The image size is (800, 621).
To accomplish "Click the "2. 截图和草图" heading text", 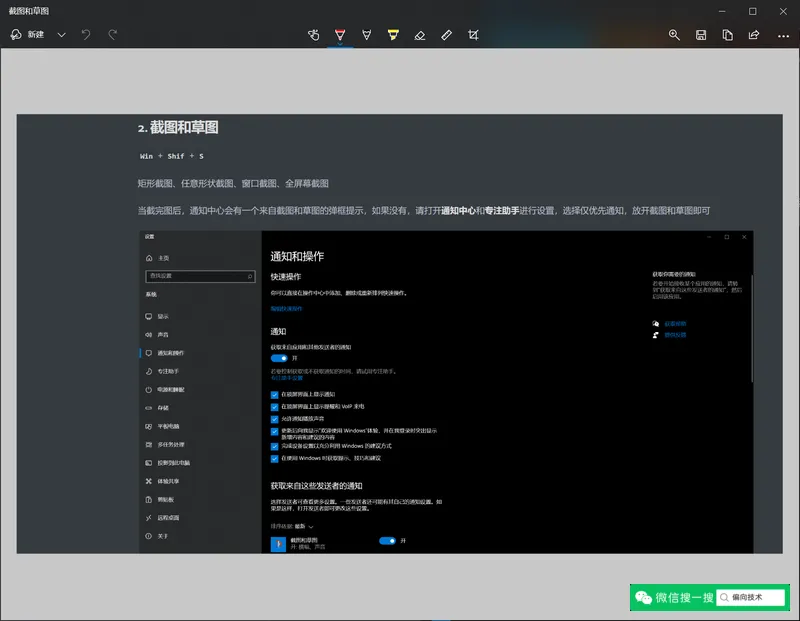I will coord(178,127).
